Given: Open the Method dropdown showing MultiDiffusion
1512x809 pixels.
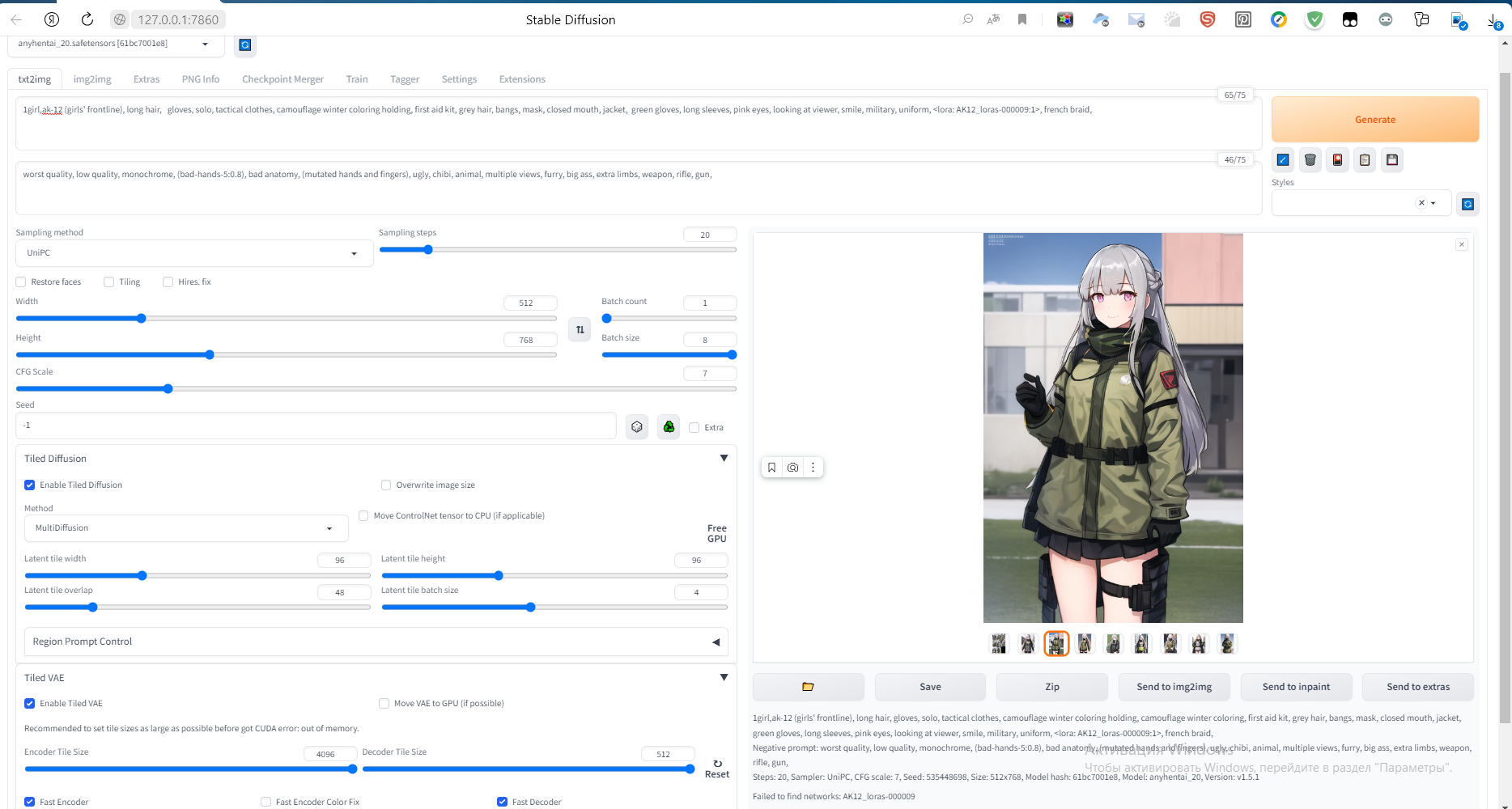Looking at the screenshot, I should point(186,528).
